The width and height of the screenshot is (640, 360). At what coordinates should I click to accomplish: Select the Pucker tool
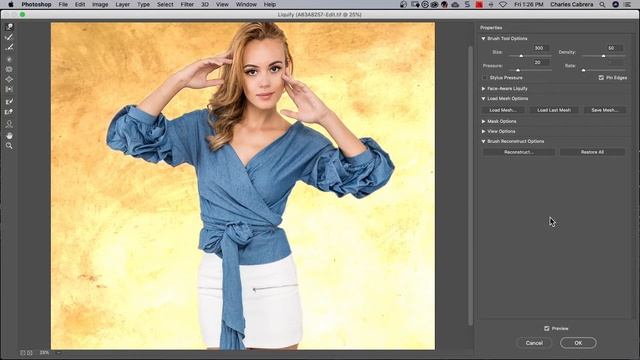click(x=9, y=69)
